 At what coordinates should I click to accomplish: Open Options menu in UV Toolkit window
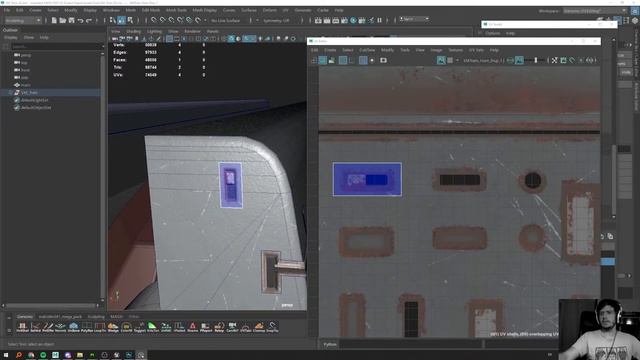(493, 33)
